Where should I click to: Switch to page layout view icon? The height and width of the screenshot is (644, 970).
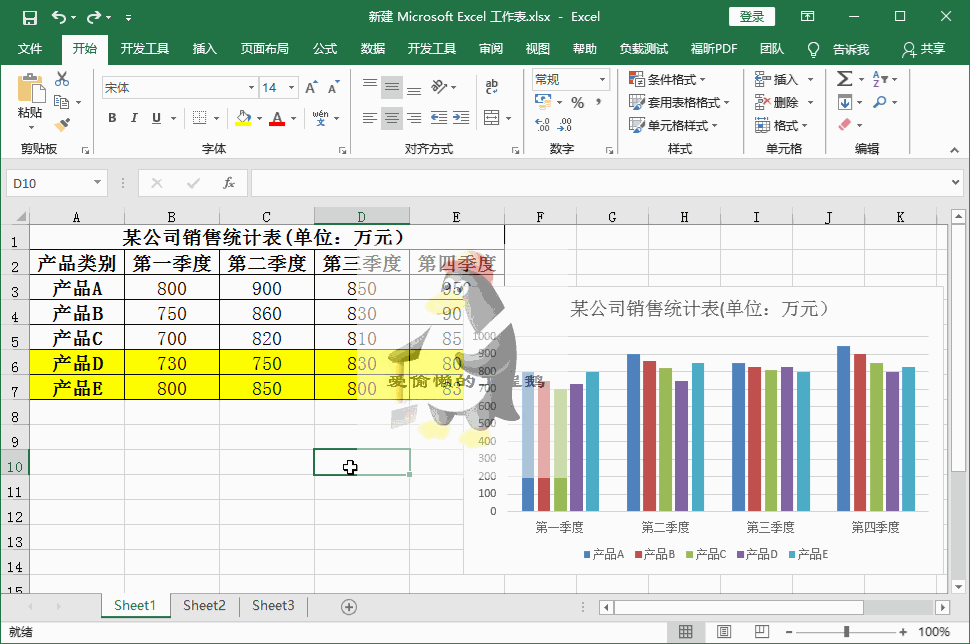pos(724,632)
